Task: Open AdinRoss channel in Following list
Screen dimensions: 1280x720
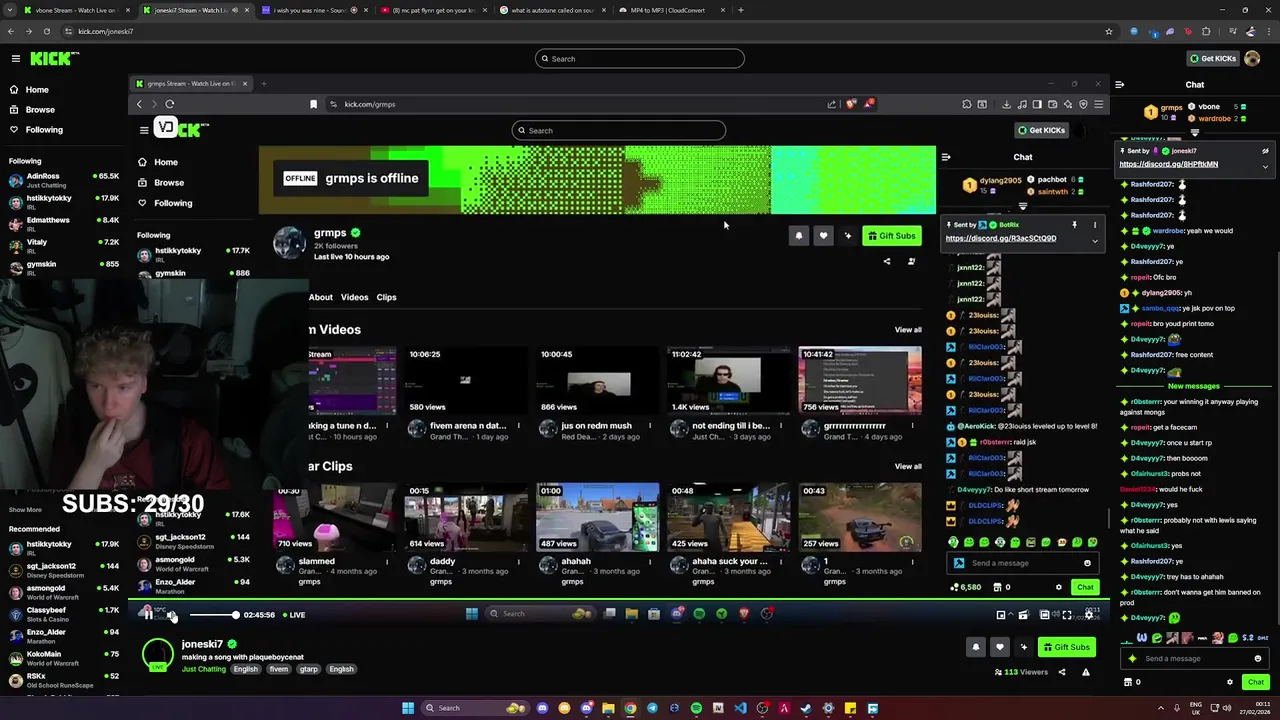Action: coord(62,181)
